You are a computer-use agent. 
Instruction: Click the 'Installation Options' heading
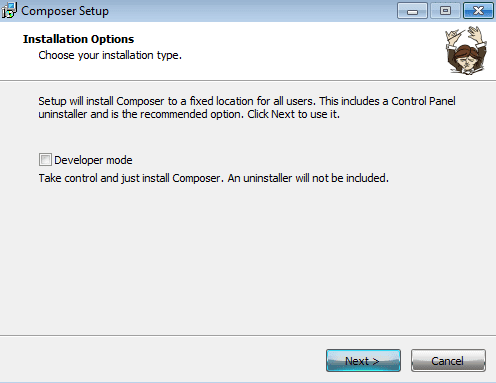[78, 39]
